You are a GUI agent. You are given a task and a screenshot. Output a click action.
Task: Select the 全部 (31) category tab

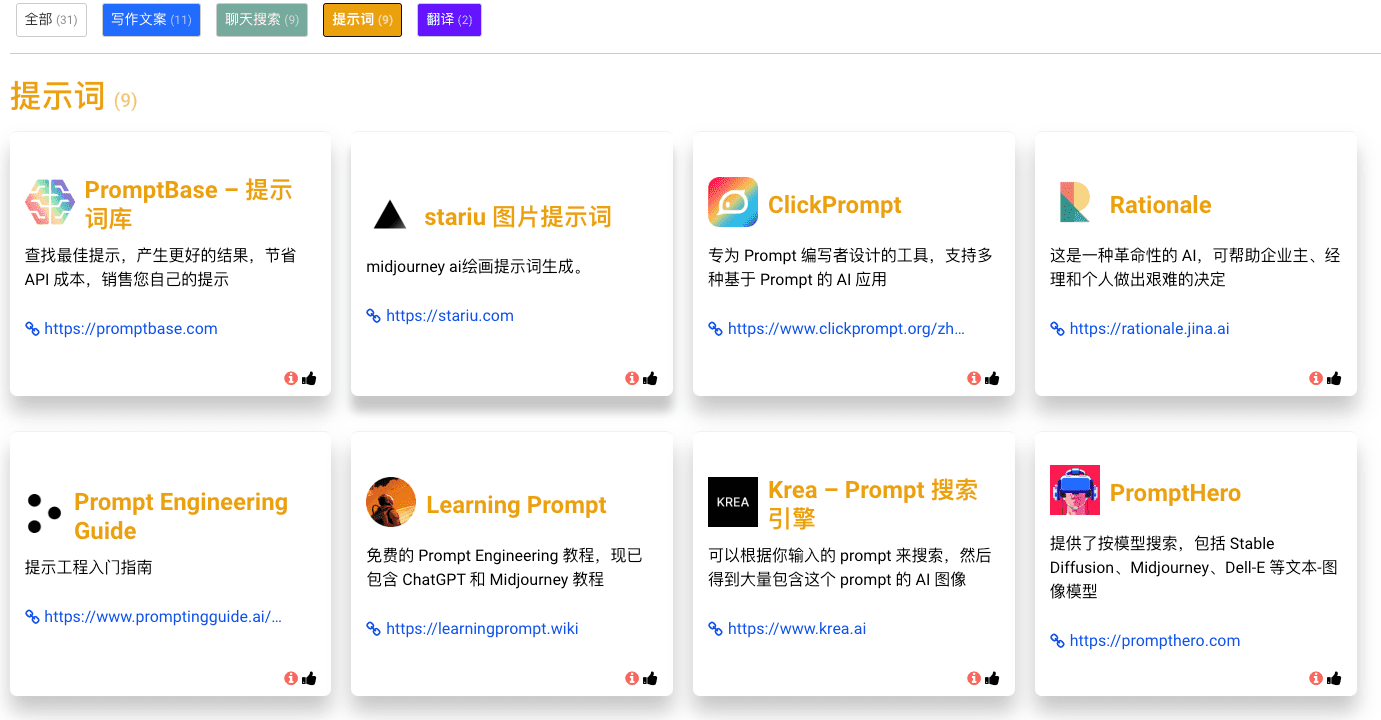[51, 20]
